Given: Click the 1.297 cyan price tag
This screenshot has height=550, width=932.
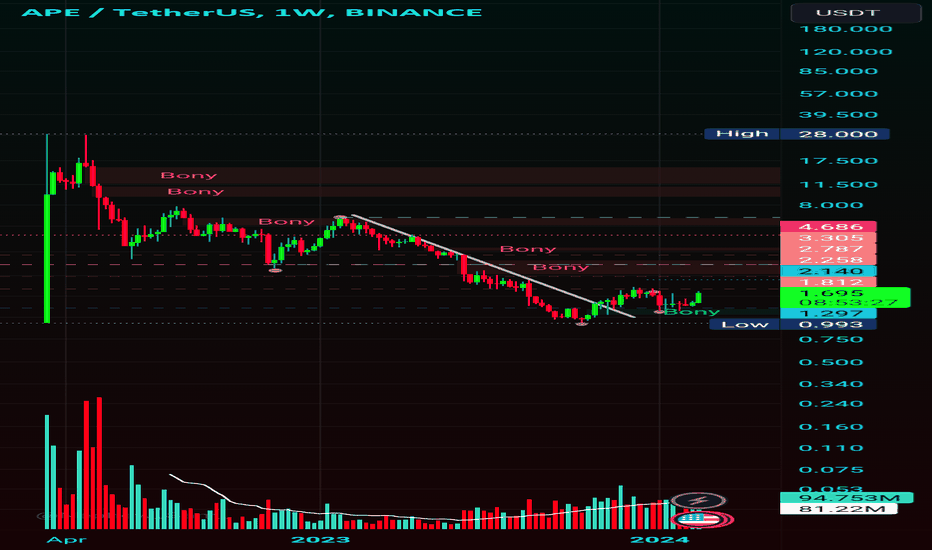Looking at the screenshot, I should (x=828, y=313).
